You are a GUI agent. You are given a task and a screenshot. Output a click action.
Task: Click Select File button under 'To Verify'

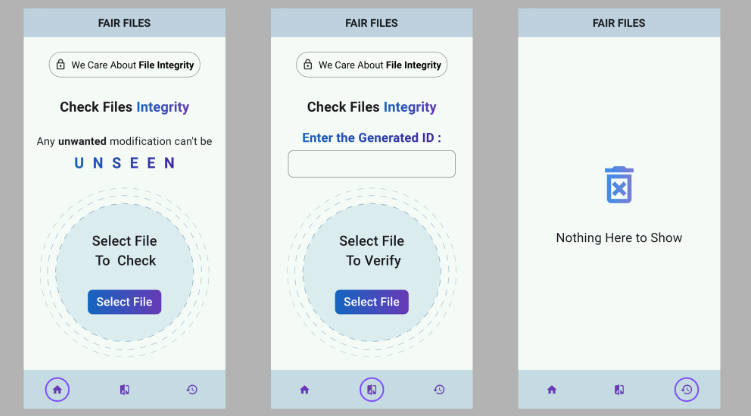coord(372,302)
